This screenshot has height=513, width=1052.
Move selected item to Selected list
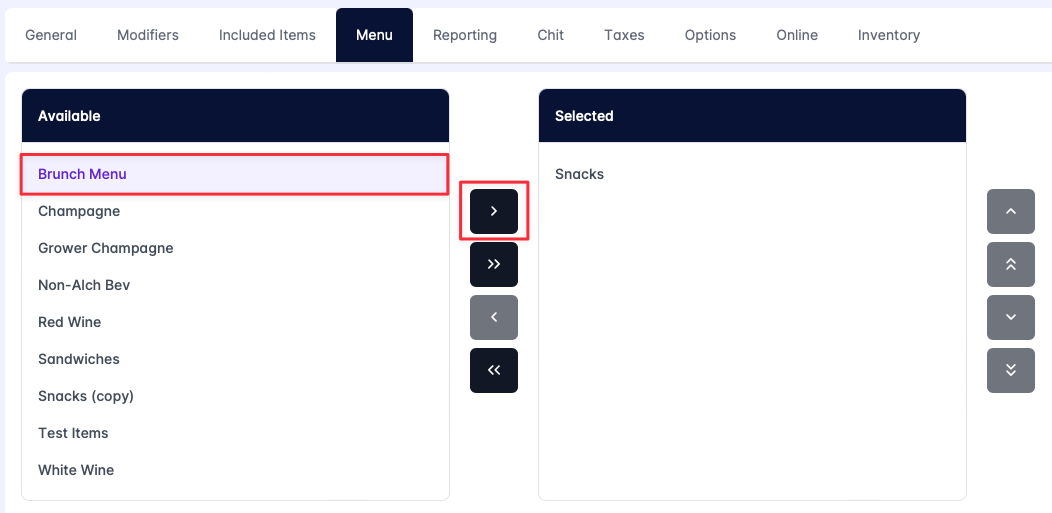click(494, 211)
